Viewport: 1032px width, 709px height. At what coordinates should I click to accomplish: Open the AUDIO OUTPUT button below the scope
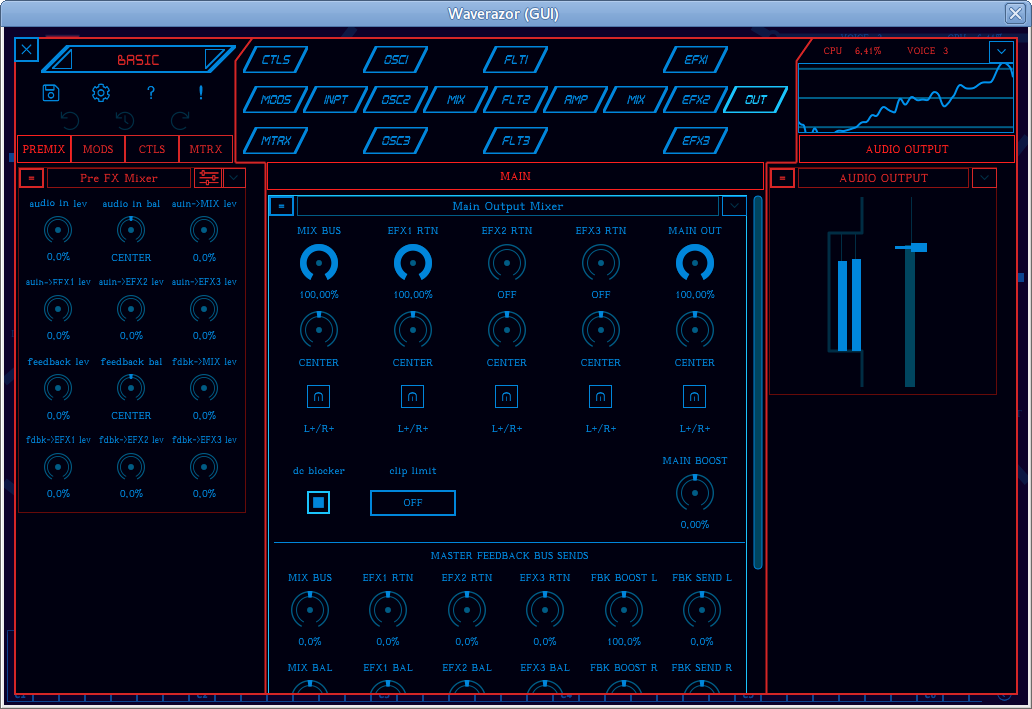click(x=907, y=149)
